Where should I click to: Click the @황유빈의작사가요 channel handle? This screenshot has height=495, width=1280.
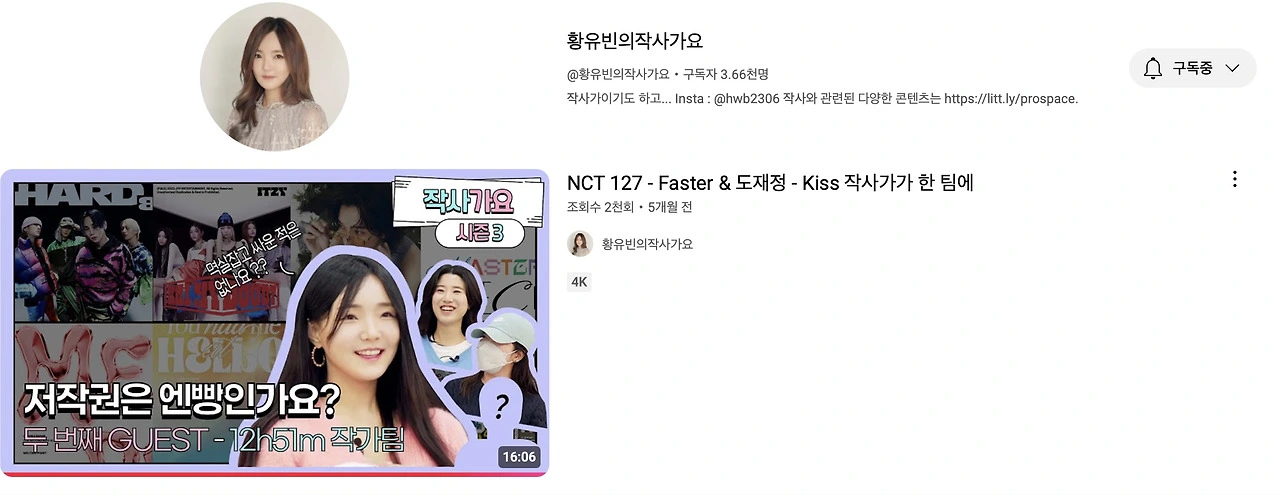[x=618, y=74]
